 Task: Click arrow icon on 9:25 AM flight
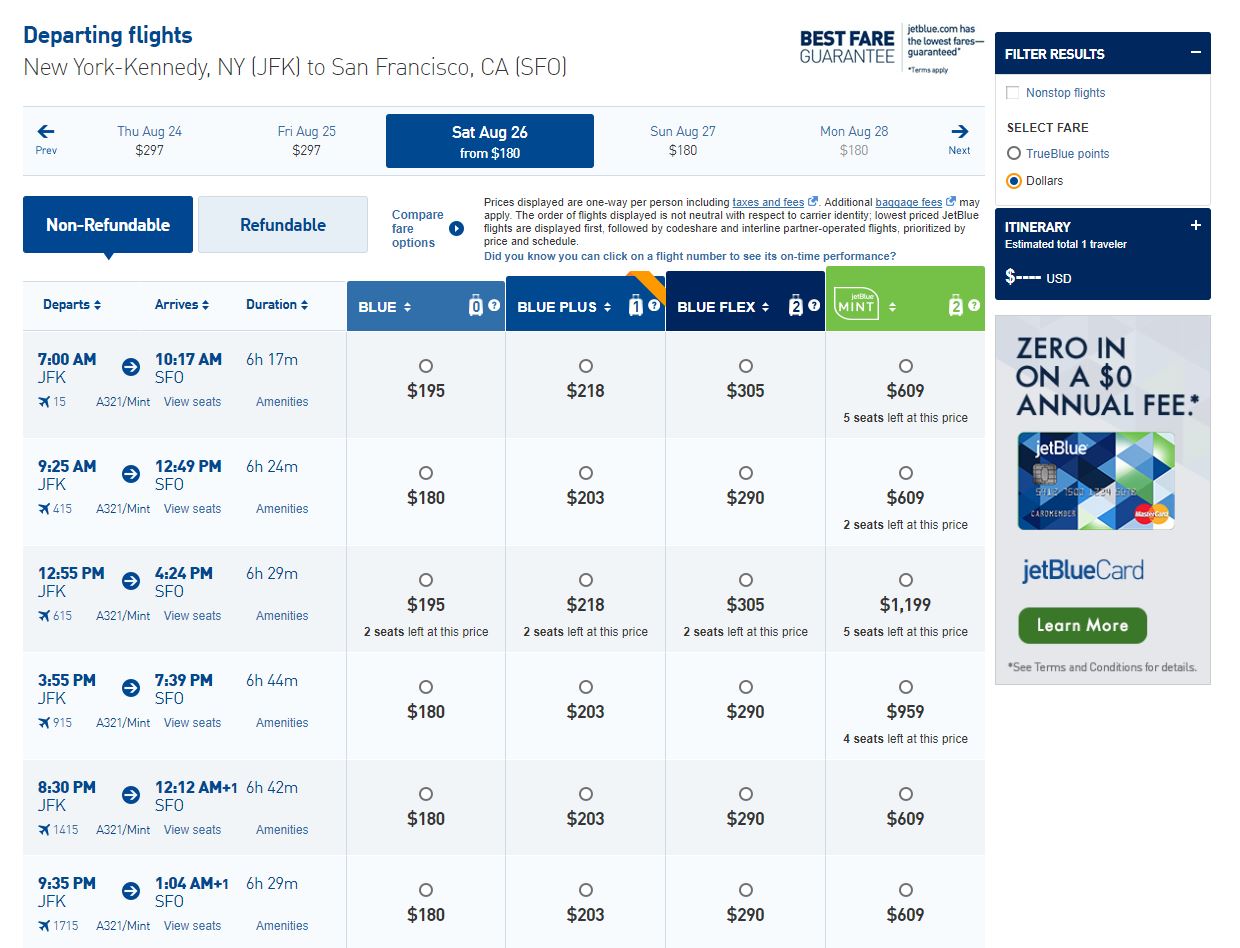131,474
